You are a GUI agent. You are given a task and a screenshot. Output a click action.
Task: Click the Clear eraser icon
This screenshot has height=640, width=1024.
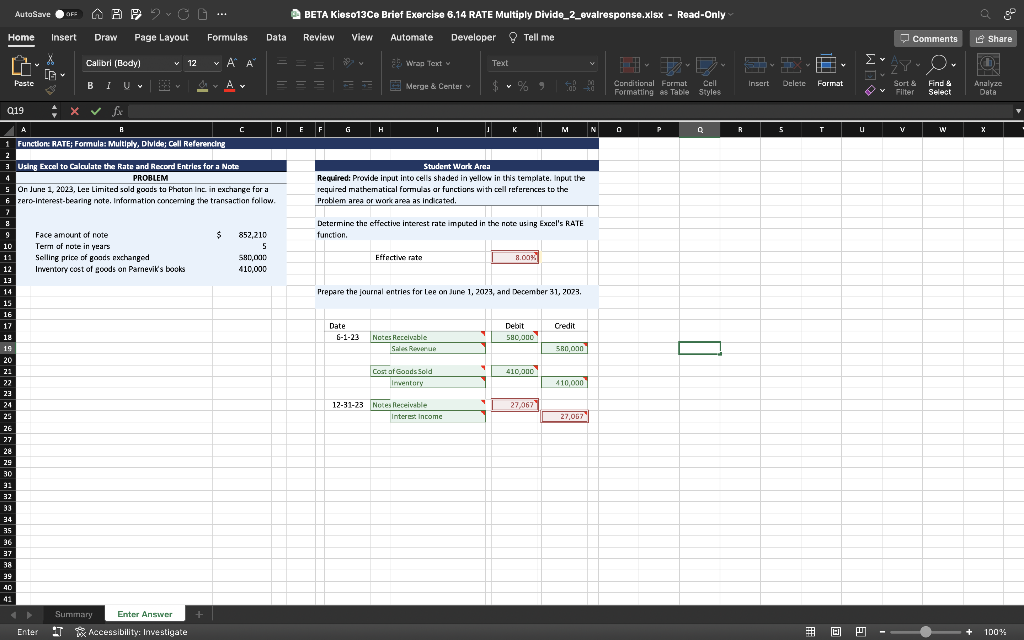870,91
